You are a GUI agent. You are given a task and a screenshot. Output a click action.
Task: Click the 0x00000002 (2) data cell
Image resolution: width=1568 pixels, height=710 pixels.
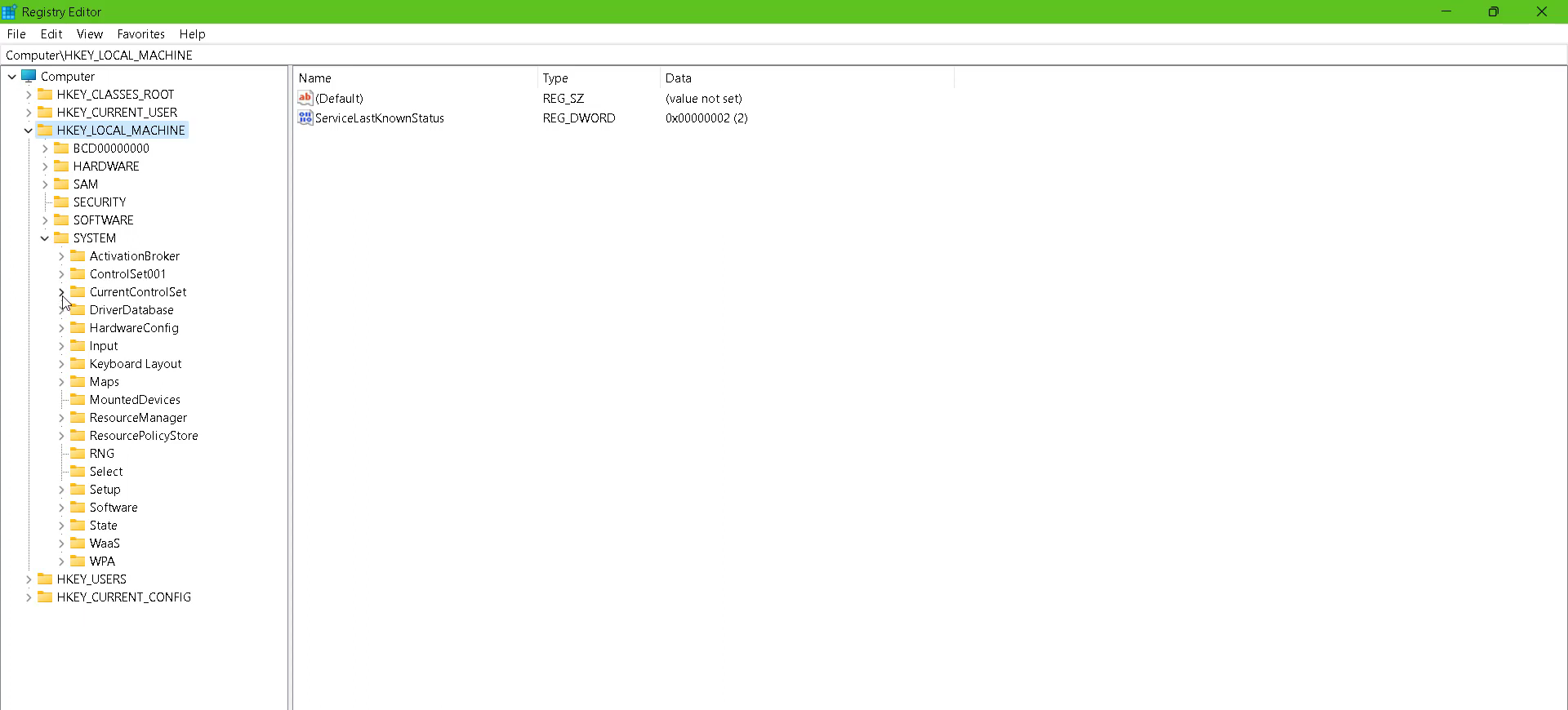coord(706,118)
